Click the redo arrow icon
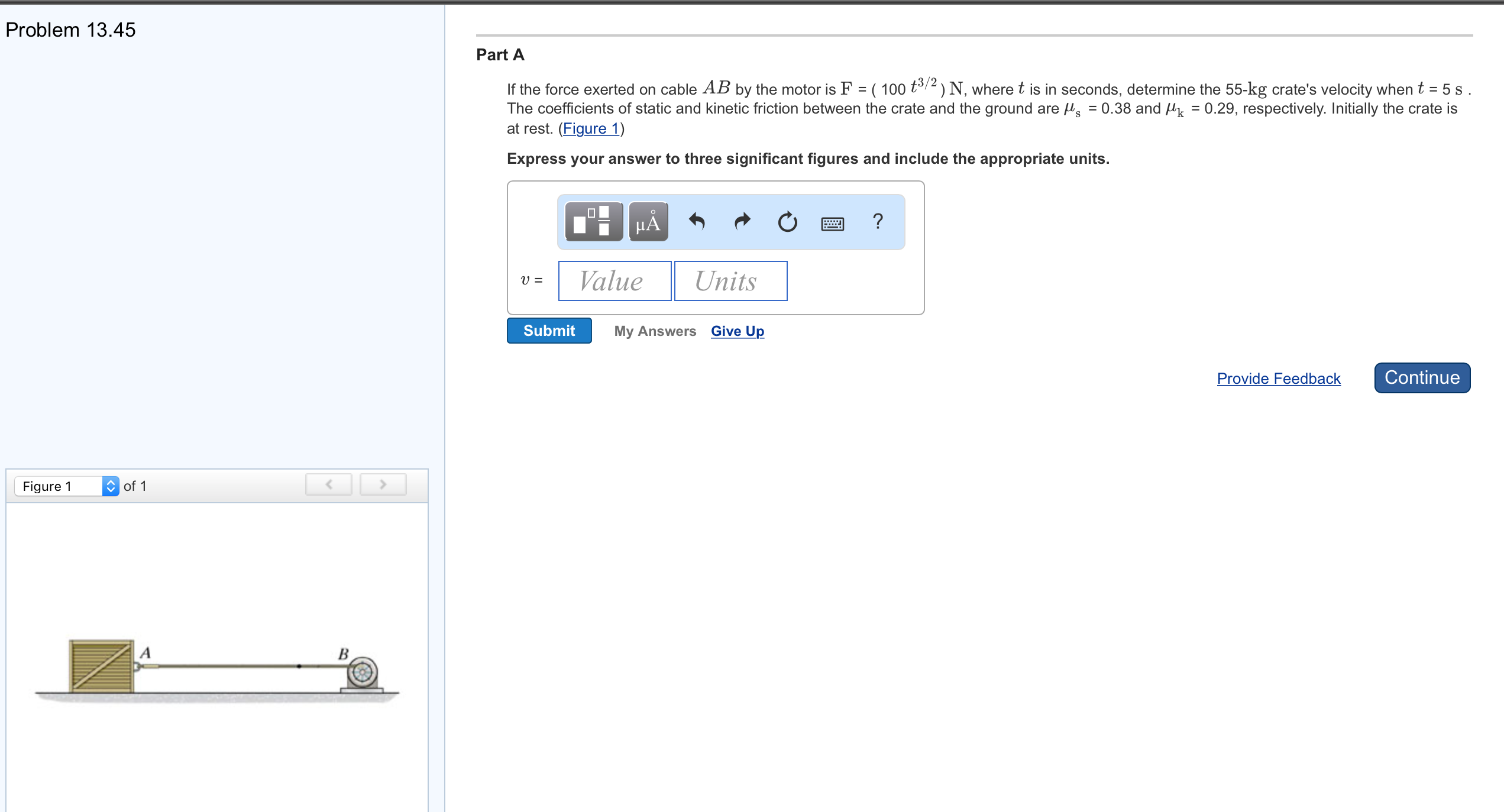Image resolution: width=1504 pixels, height=812 pixels. [742, 222]
